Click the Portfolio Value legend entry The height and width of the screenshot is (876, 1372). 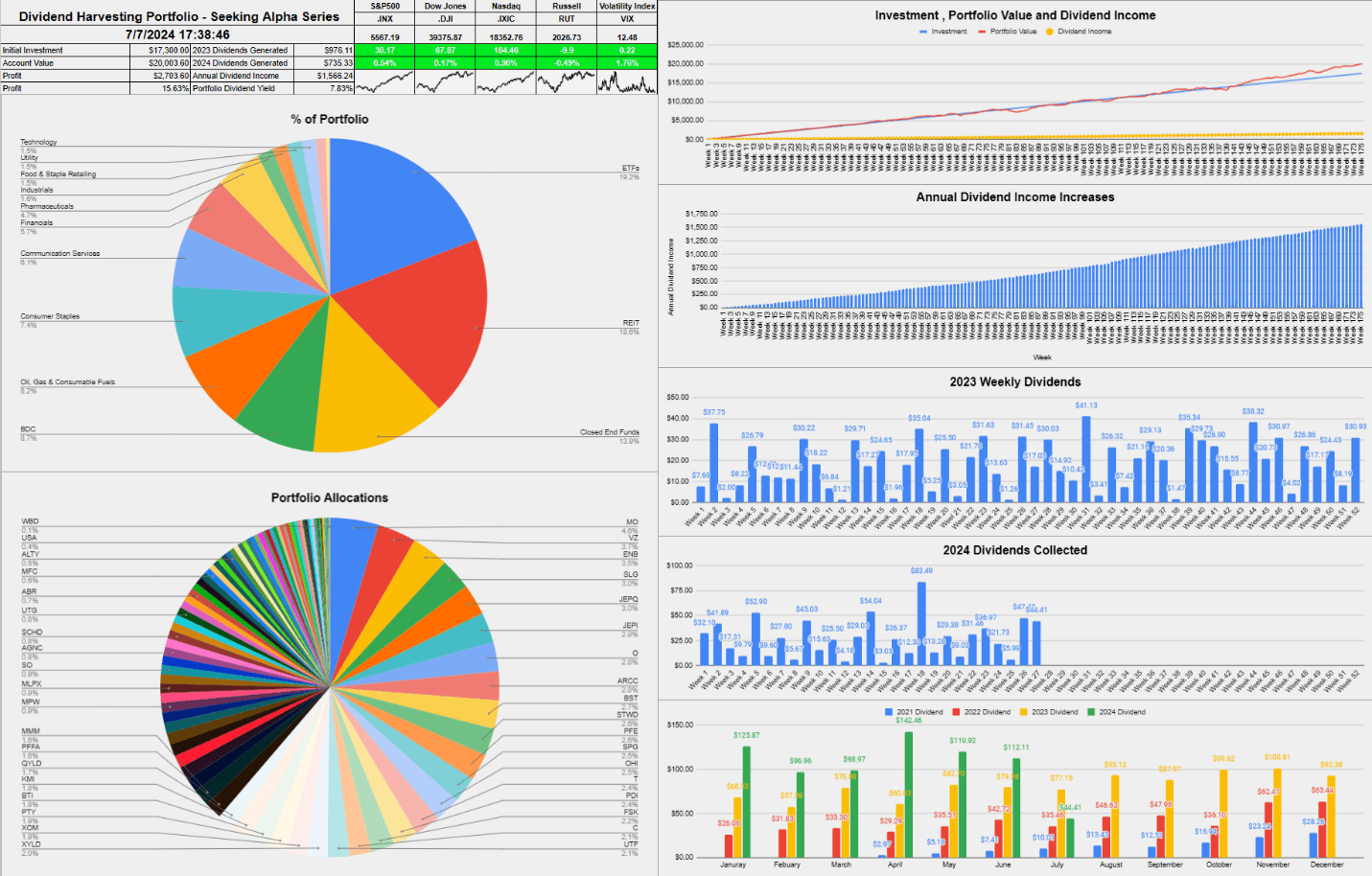pos(1008,32)
